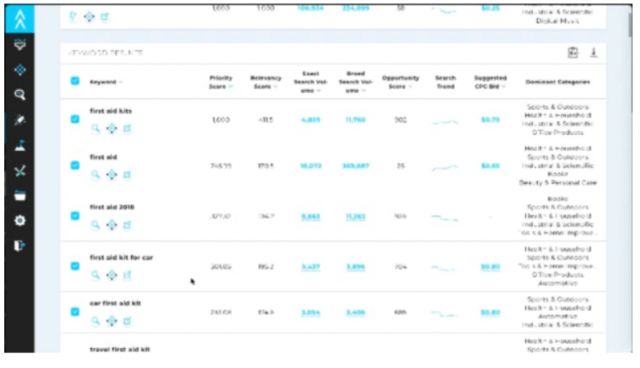
Task: Click the 'travel first aid kit' keyword text
Action: click(120, 349)
